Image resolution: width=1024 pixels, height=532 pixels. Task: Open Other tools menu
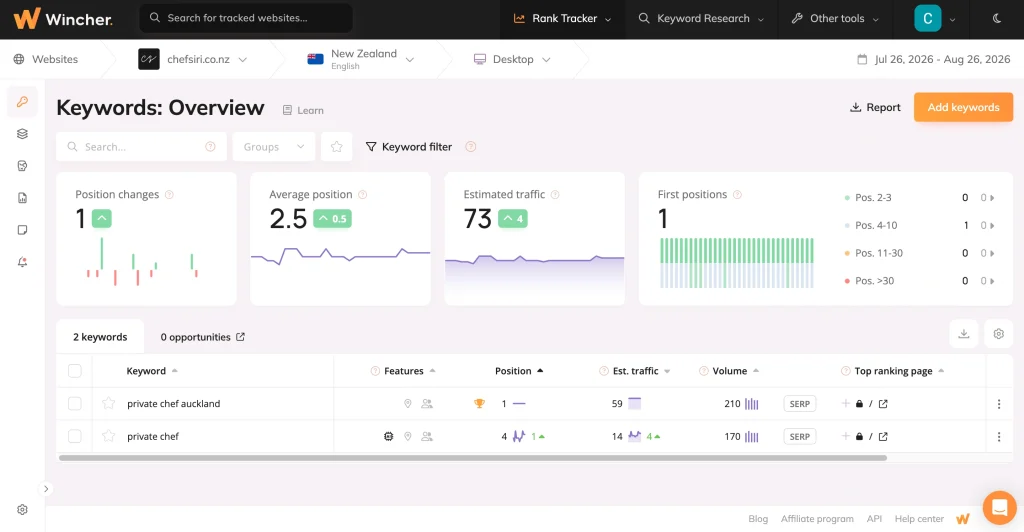[837, 18]
